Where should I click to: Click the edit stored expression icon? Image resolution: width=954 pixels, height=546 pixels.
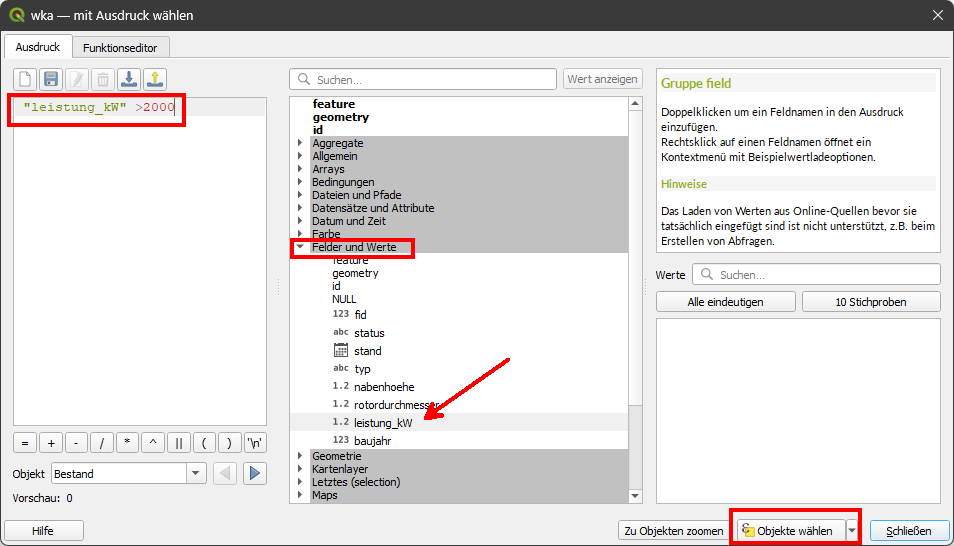click(x=77, y=79)
